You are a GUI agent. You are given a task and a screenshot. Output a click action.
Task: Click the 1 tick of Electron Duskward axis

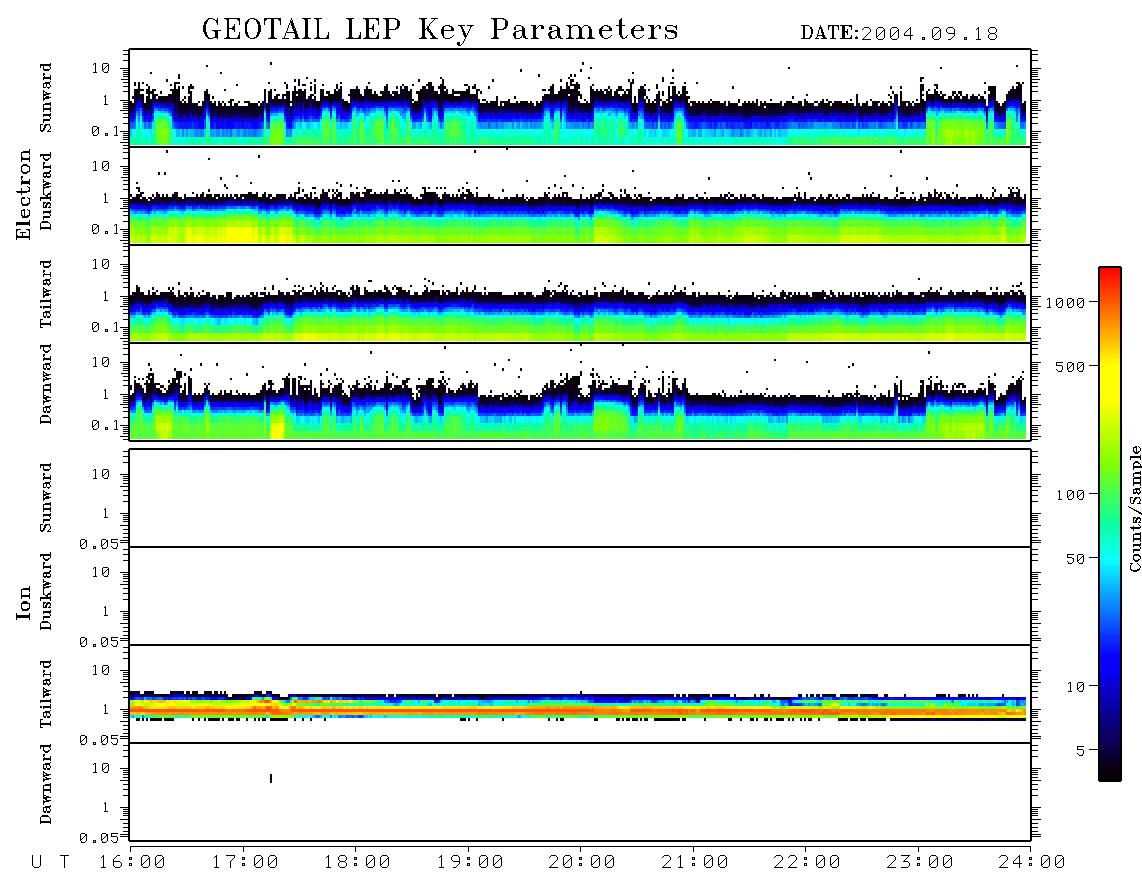pyautogui.click(x=105, y=198)
